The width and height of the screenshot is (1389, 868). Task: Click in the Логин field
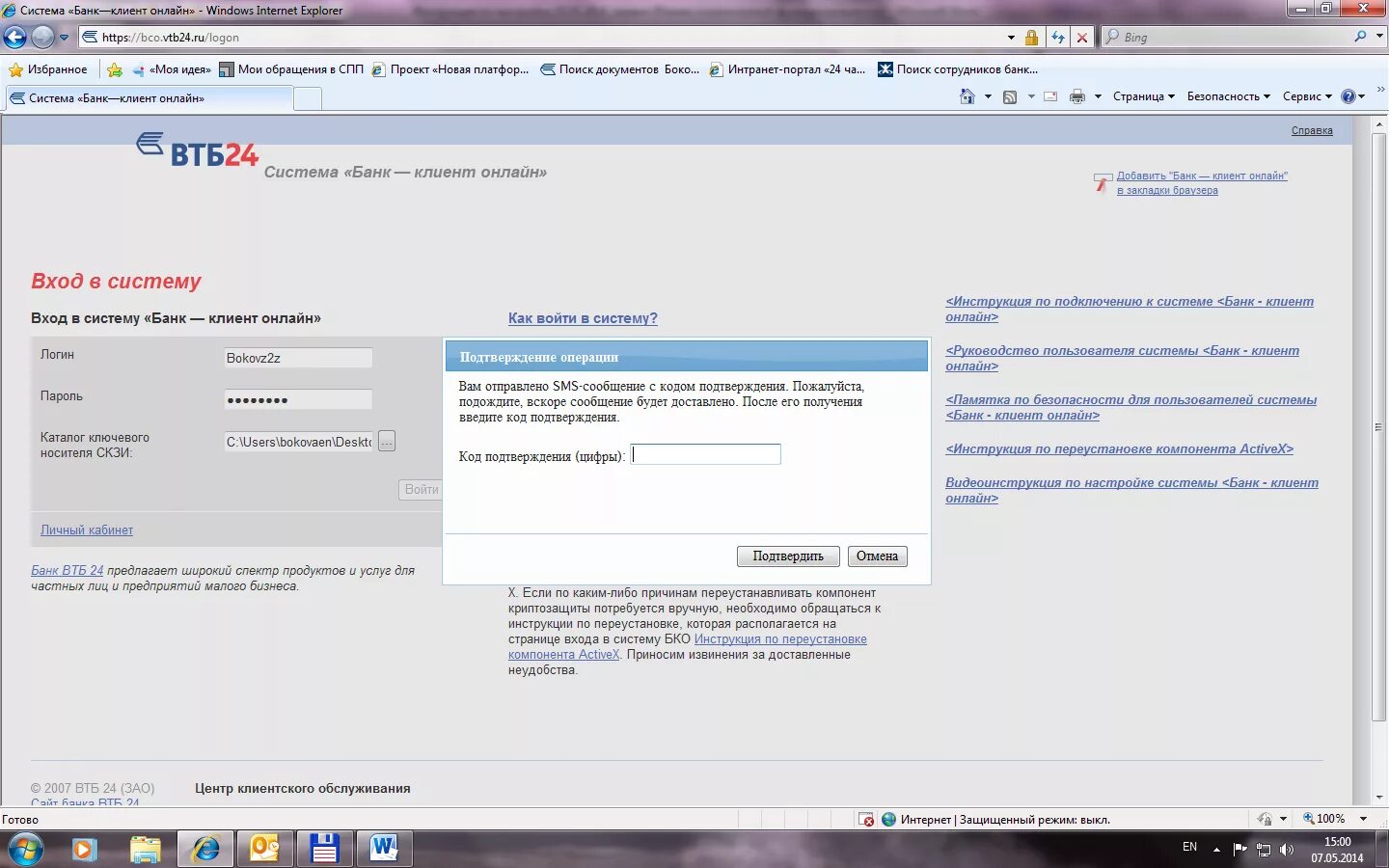tap(298, 358)
